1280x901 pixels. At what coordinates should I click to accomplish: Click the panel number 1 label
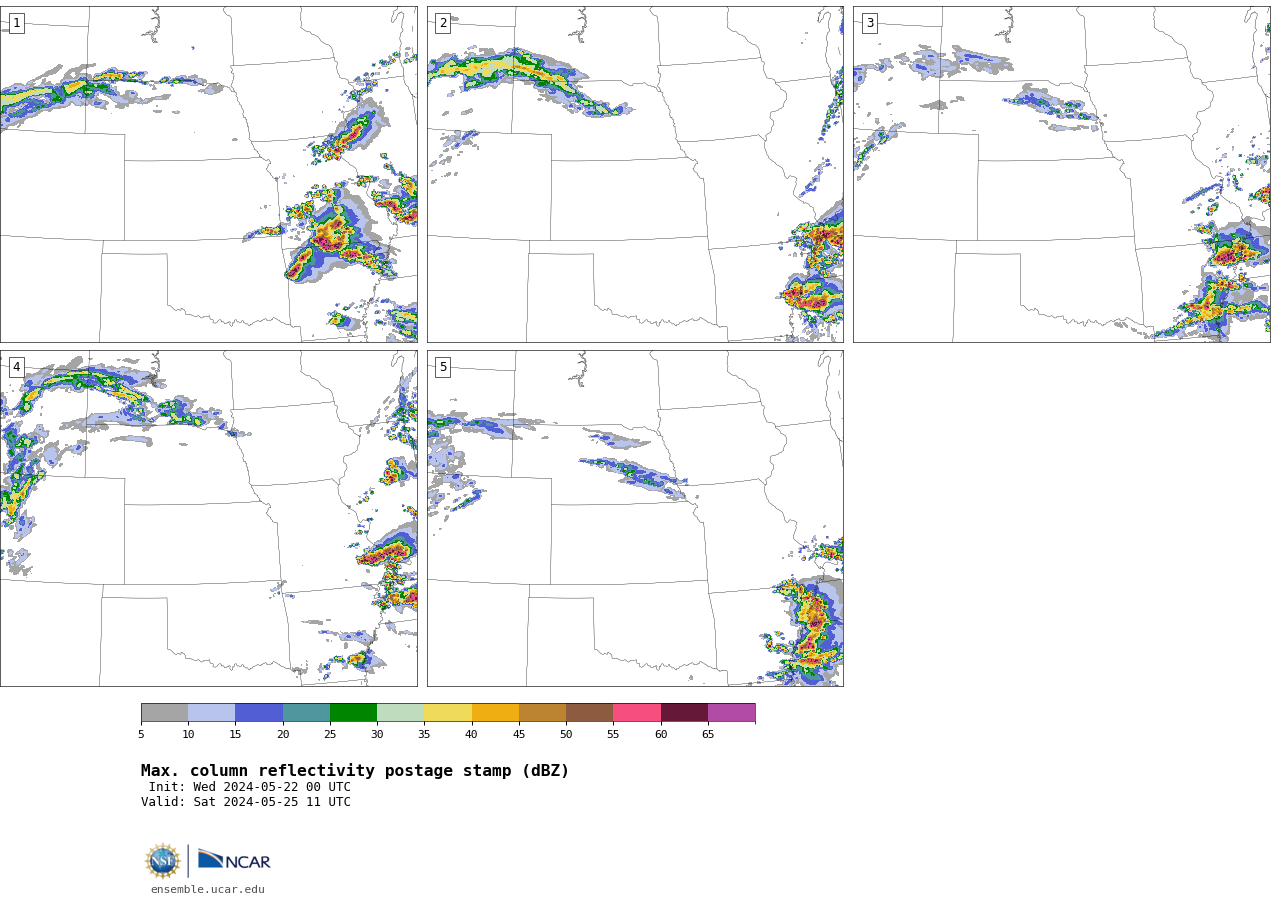[x=16, y=23]
